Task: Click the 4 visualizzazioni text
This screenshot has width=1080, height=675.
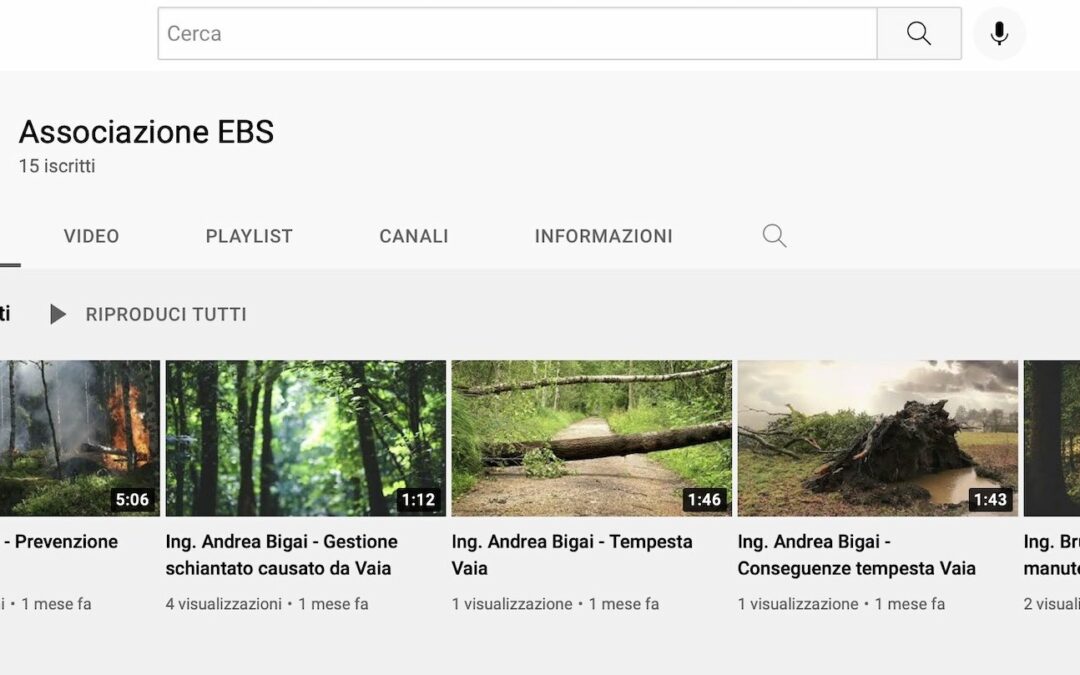Action: (x=224, y=603)
